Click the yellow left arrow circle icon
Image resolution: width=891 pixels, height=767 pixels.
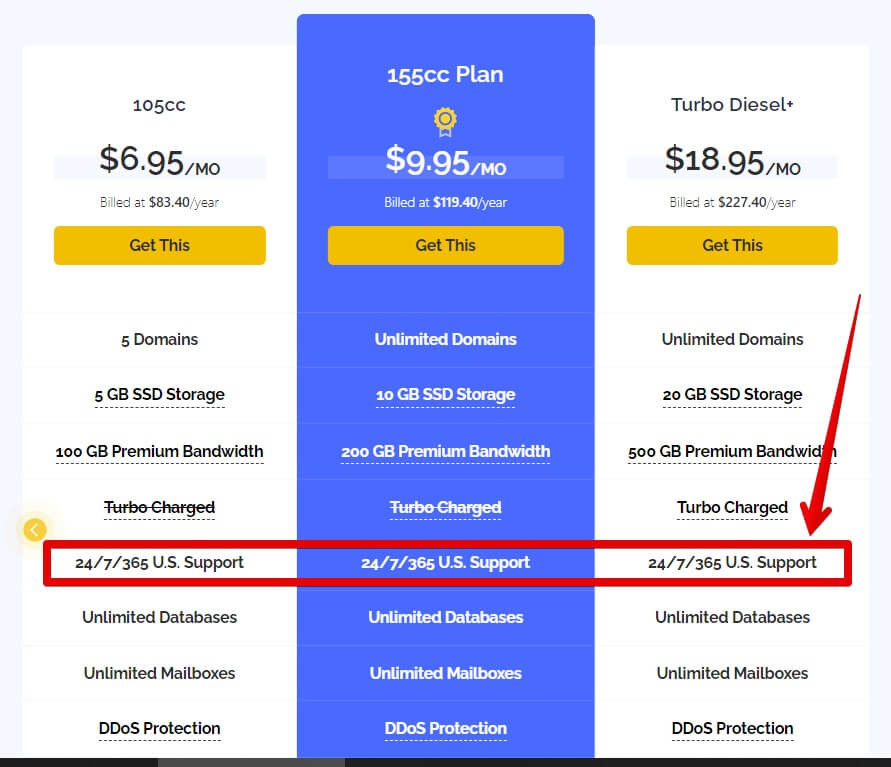tap(35, 530)
